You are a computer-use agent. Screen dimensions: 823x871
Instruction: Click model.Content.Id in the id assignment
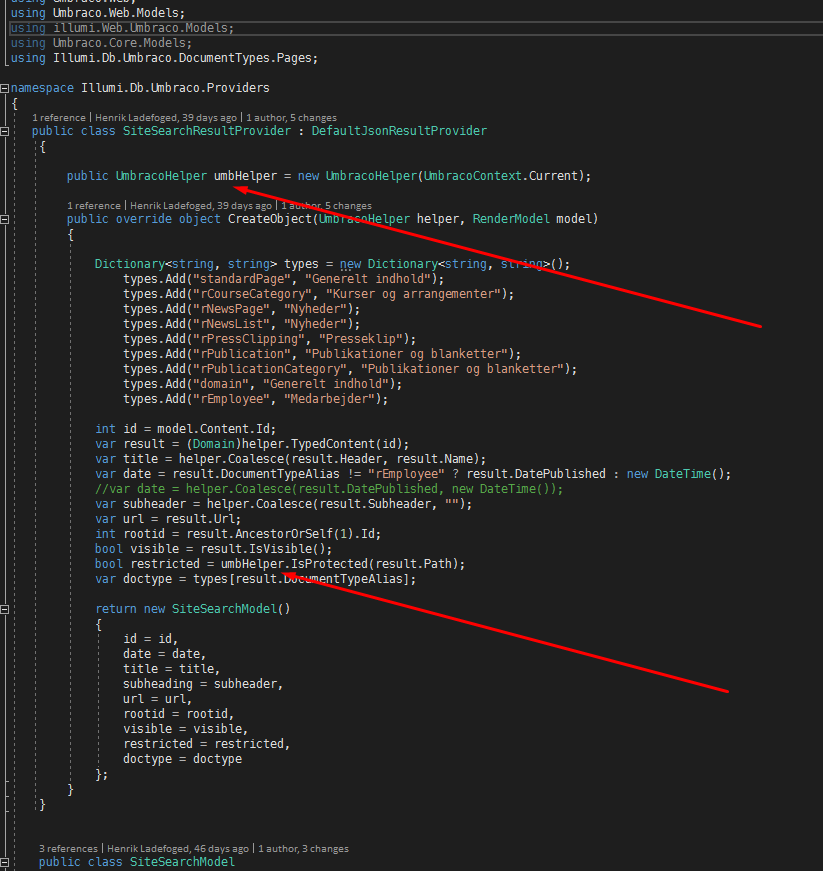click(x=214, y=429)
